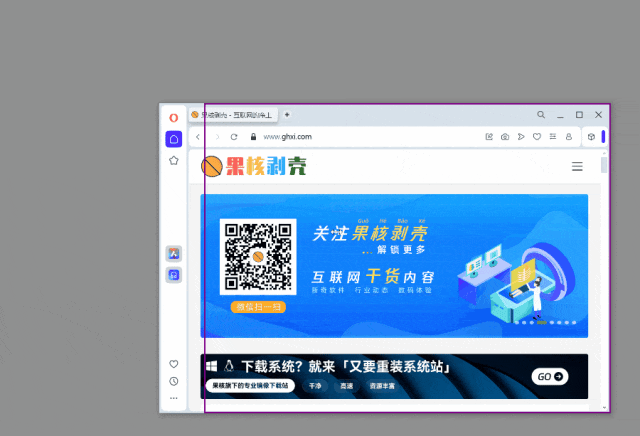Click the search tabs magnifier icon
Screen dimensions: 640x436
pyautogui.click(x=541, y=115)
